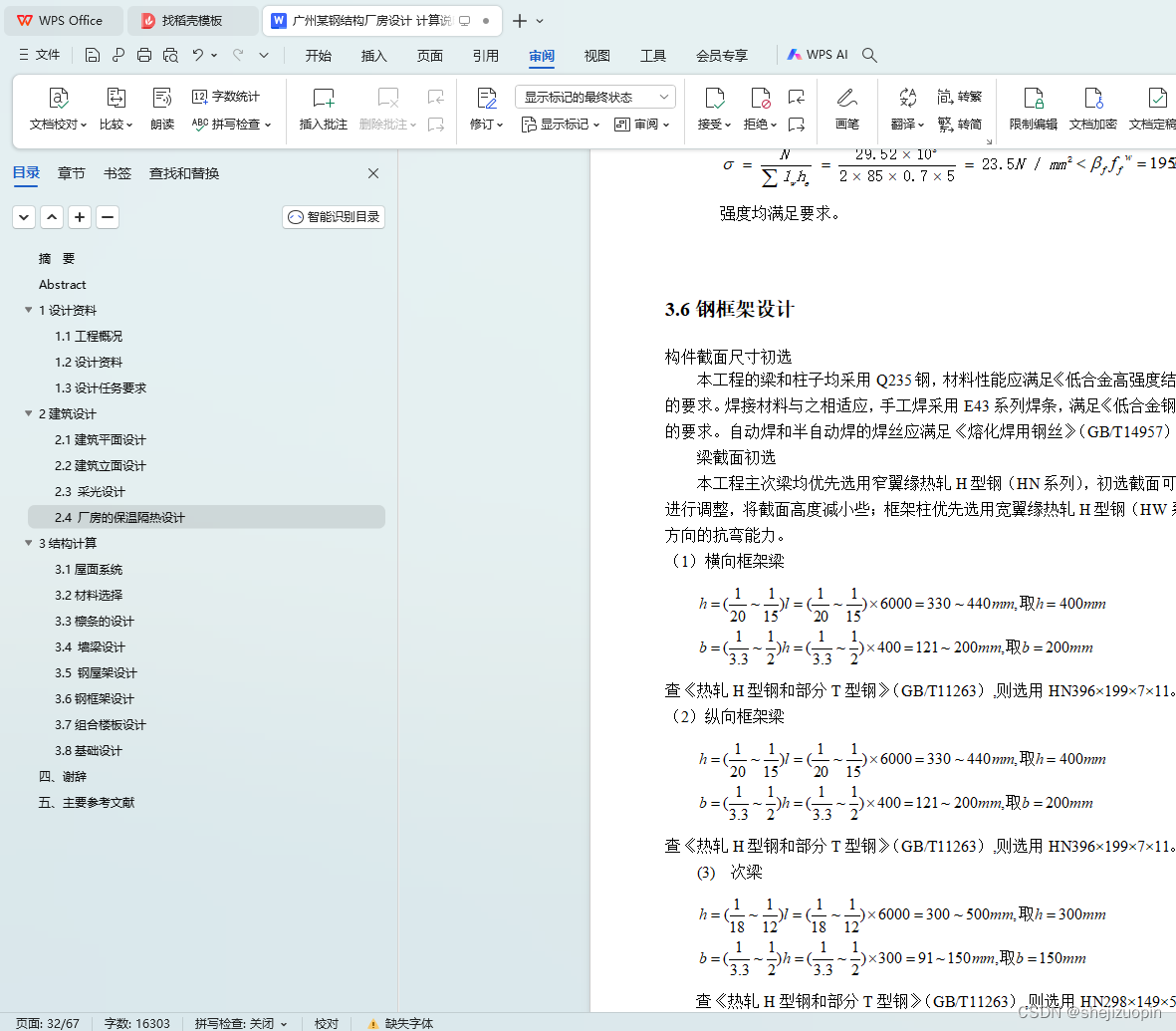
Task: Open the 显示标记的最终状态 dropdown
Action: (595, 97)
